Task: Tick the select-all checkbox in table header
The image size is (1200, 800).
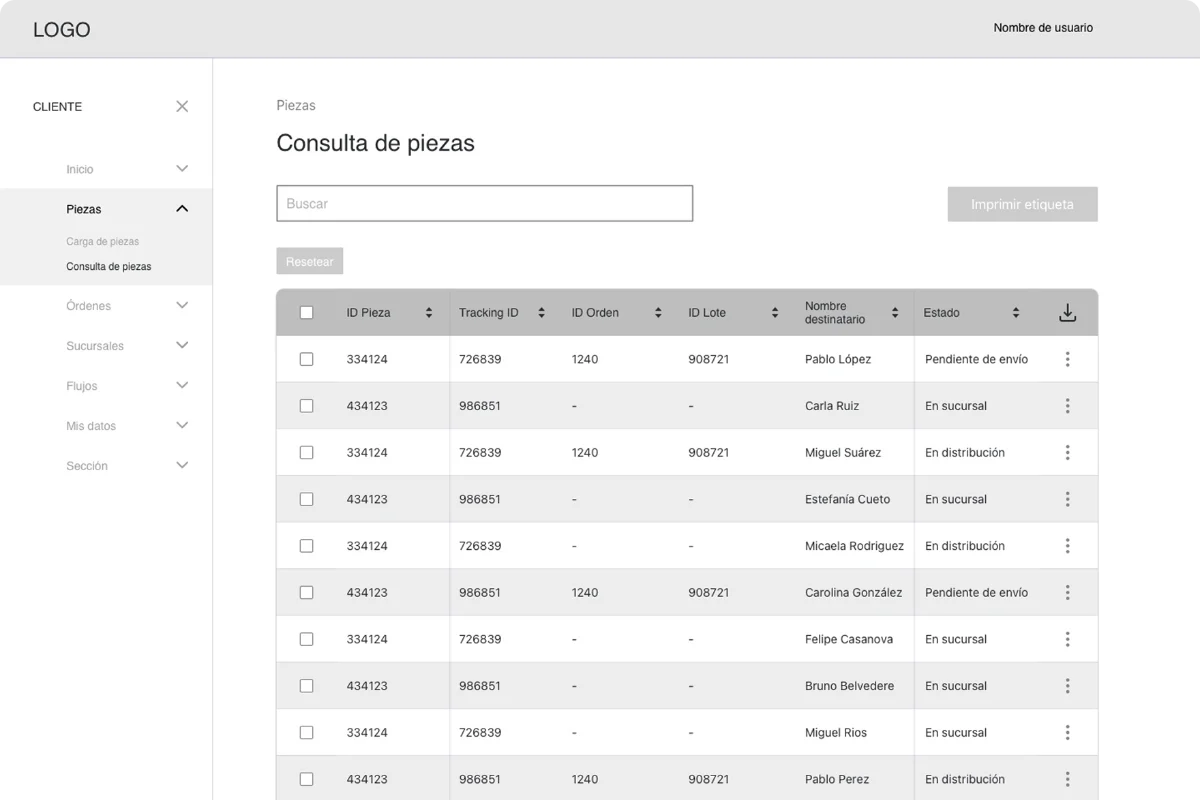Action: pyautogui.click(x=307, y=313)
